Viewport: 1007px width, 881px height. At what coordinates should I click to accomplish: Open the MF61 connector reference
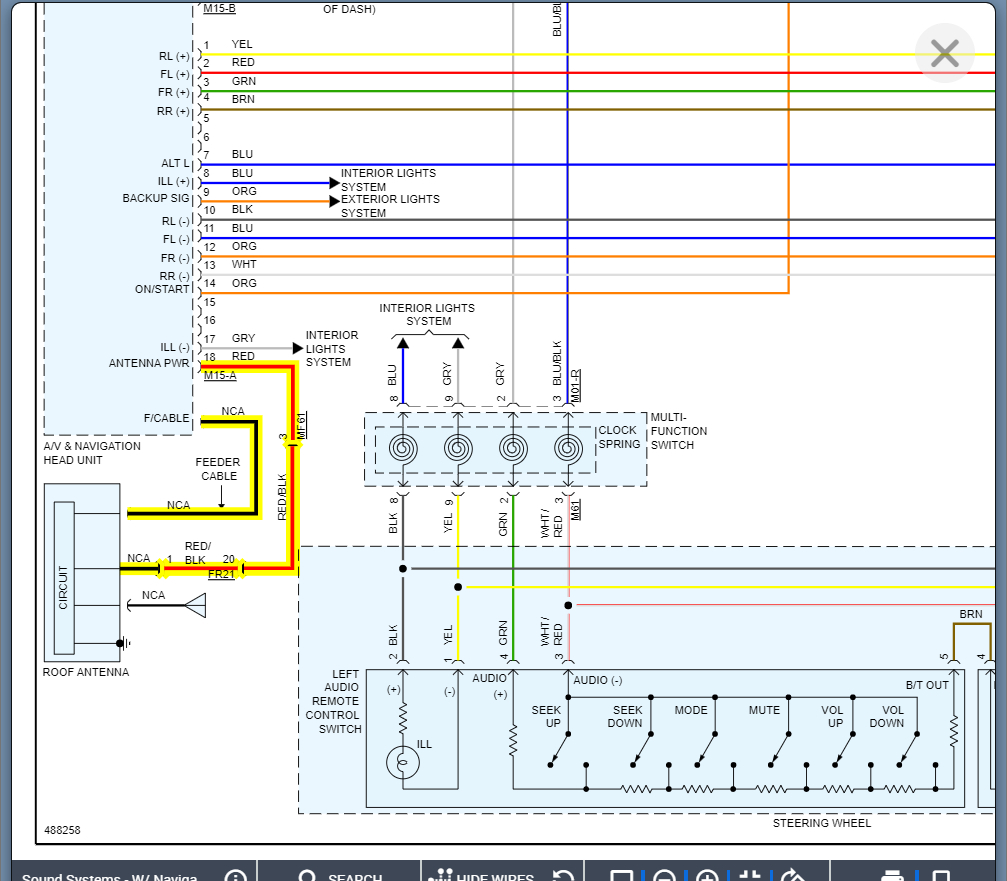coord(301,424)
